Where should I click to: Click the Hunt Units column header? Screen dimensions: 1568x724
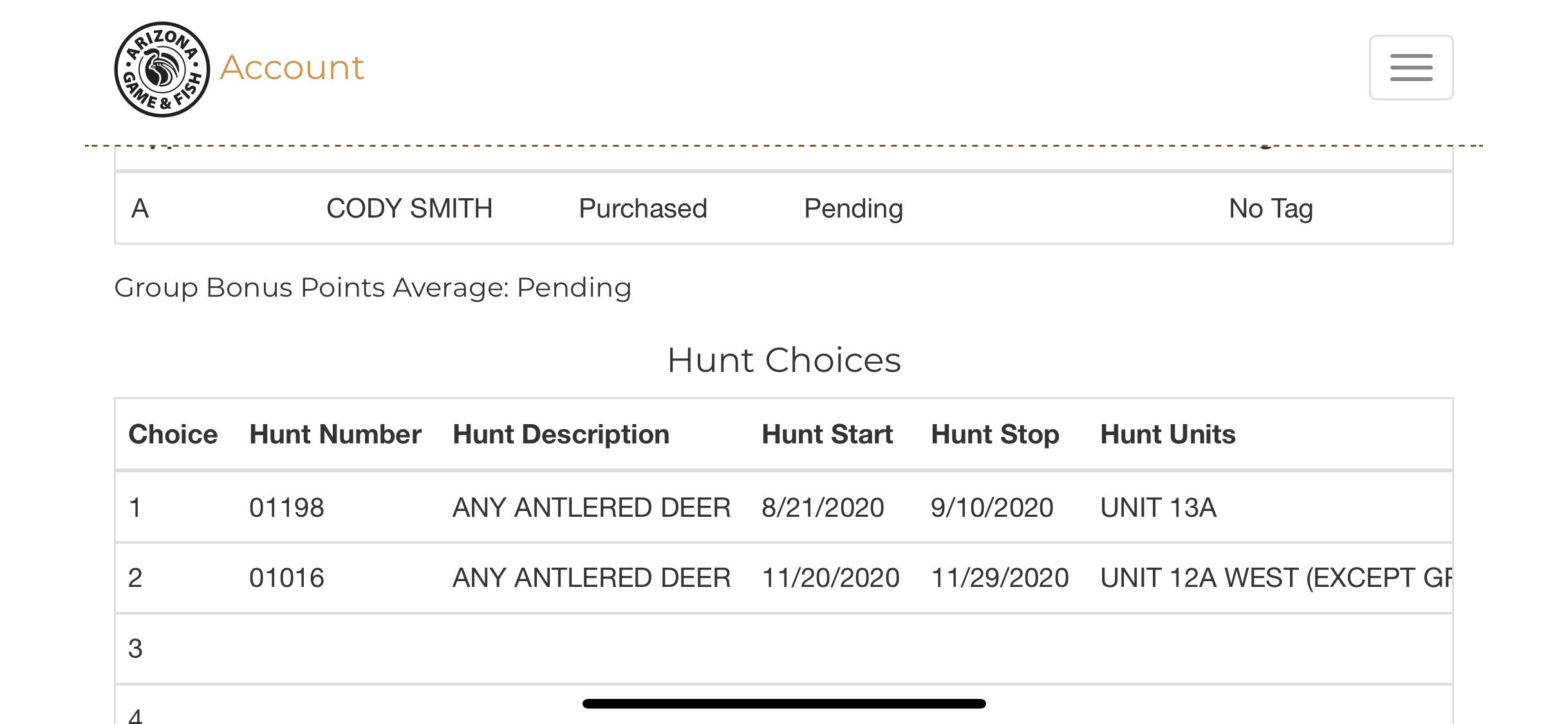click(1168, 434)
